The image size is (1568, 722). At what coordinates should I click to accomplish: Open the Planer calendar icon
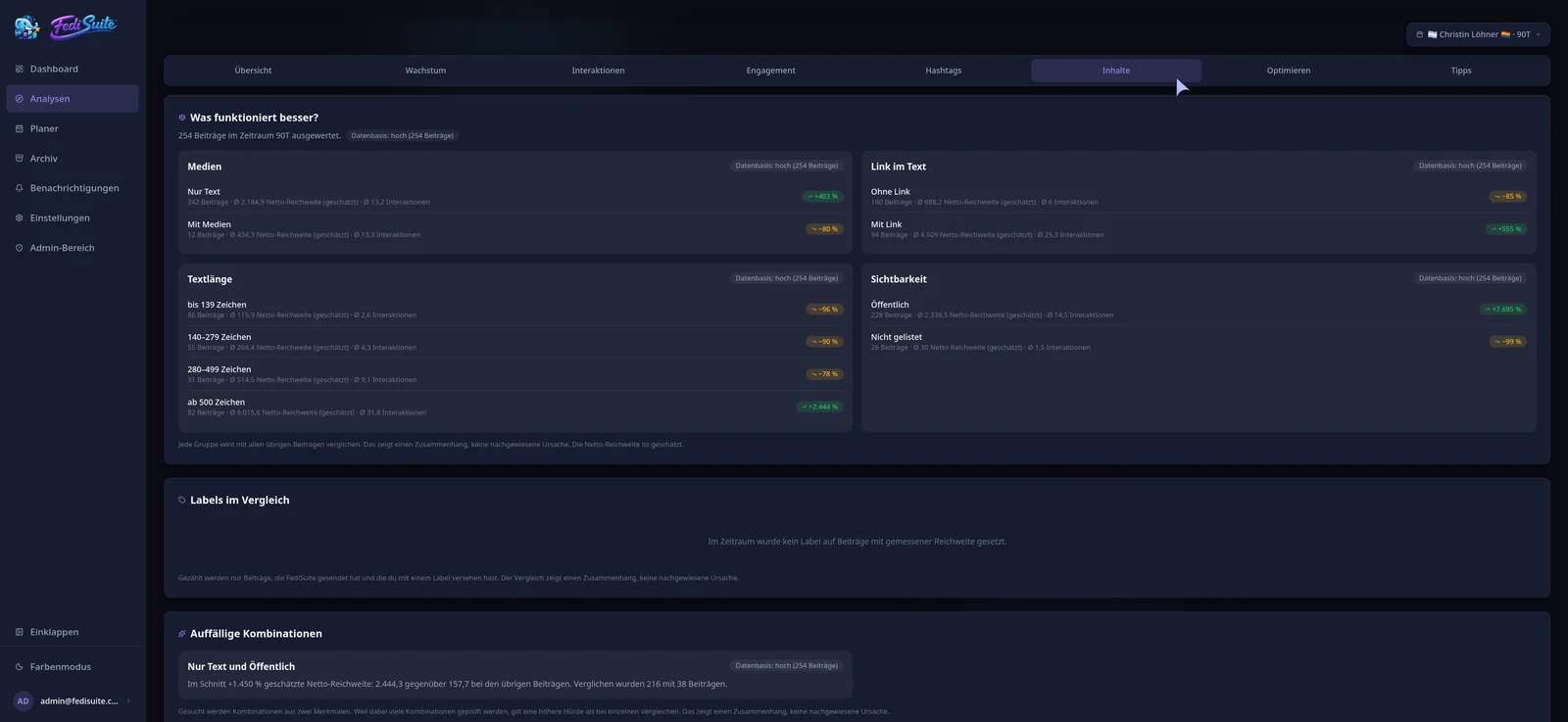tap(20, 128)
